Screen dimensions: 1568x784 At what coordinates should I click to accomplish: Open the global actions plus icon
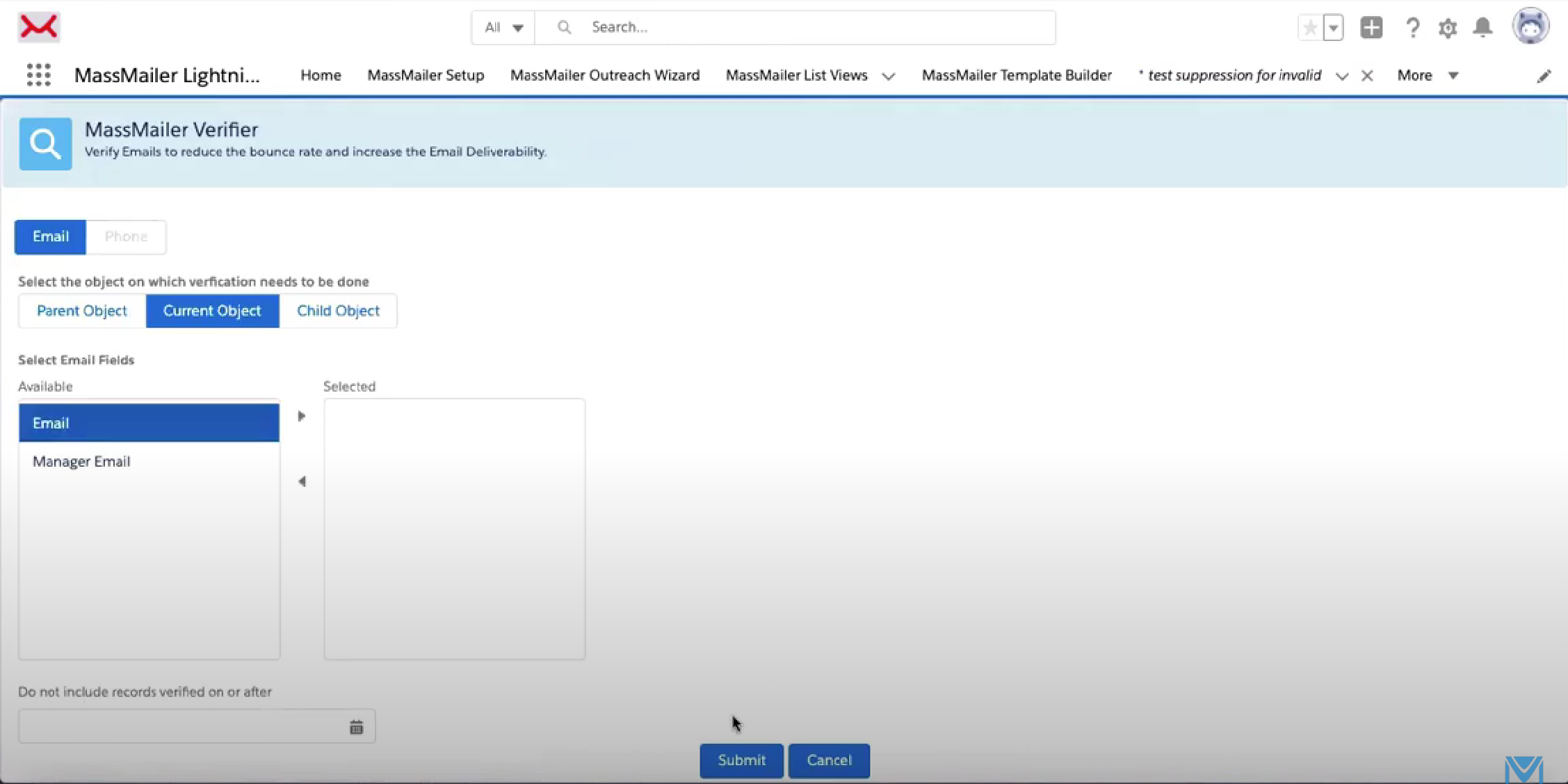1371,28
